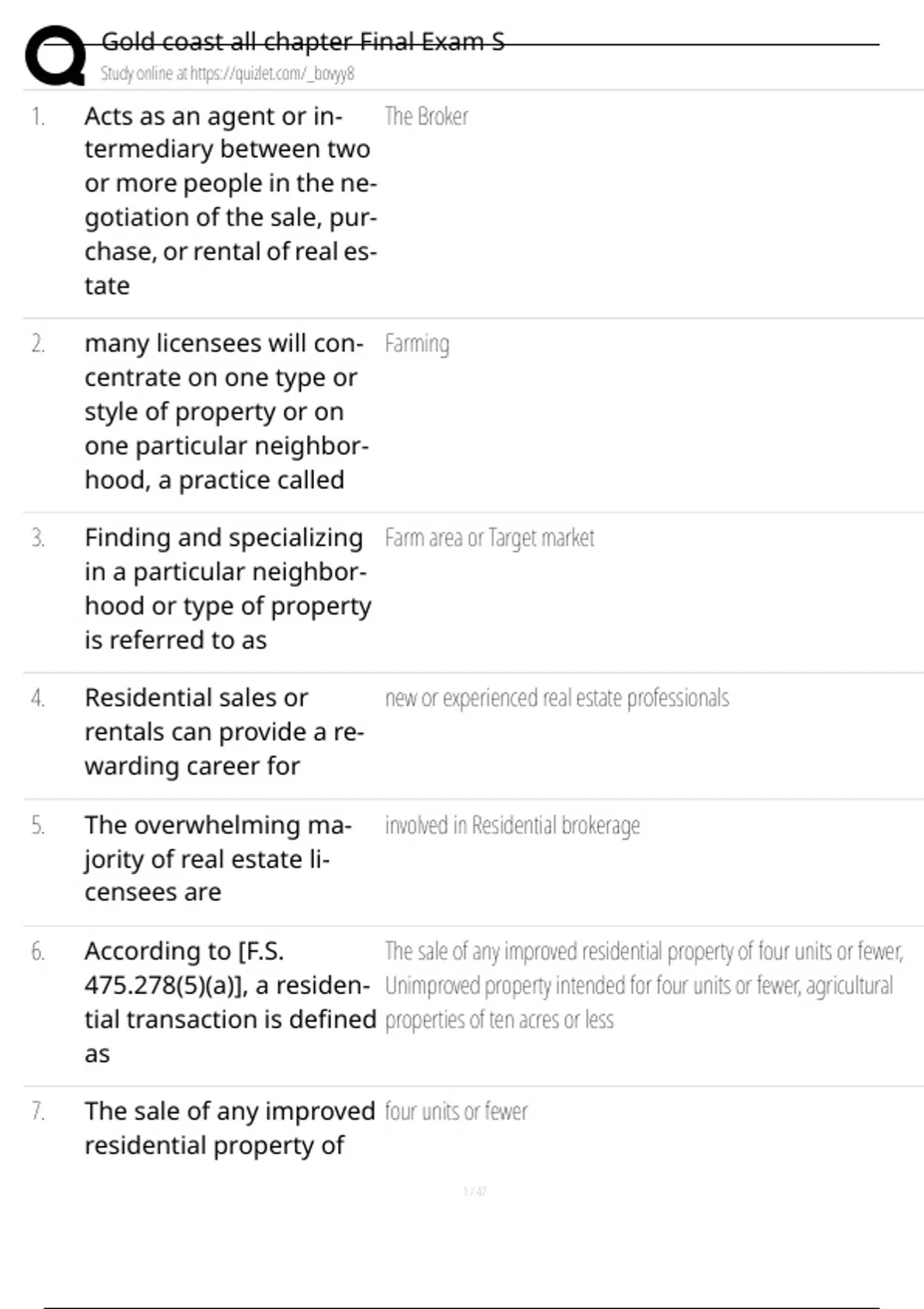Select the answer The Broker

pos(426,116)
